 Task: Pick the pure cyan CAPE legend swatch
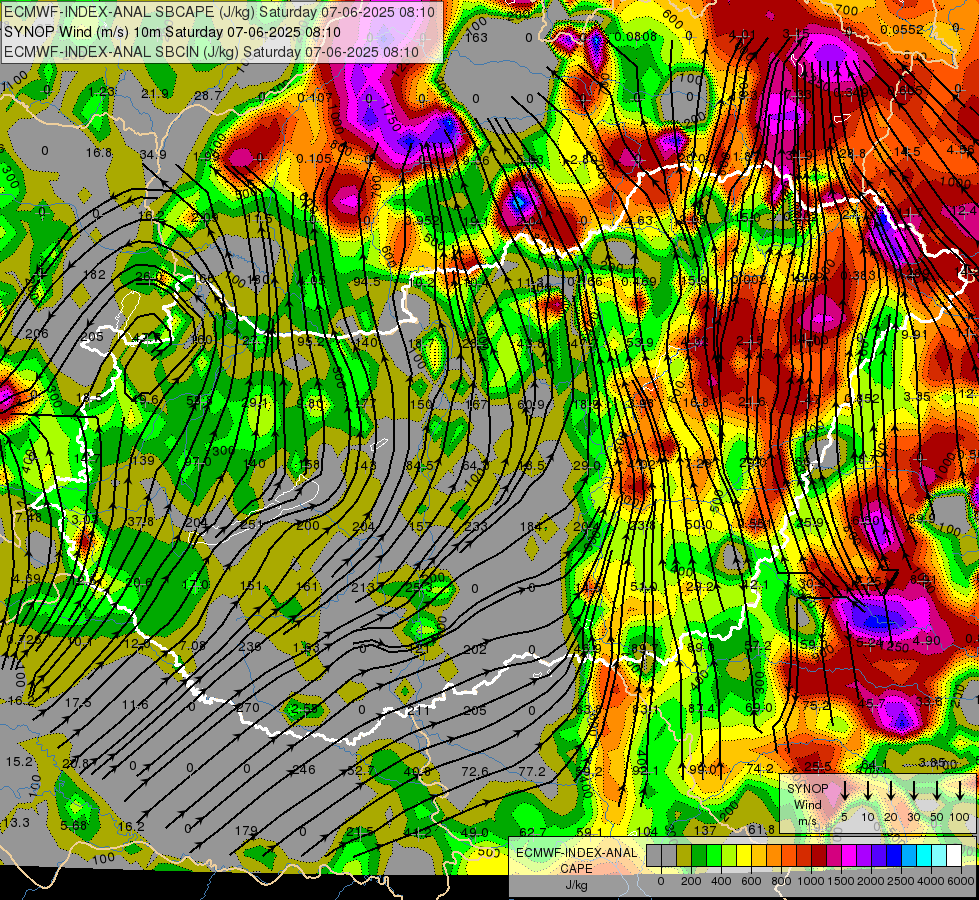point(924,856)
